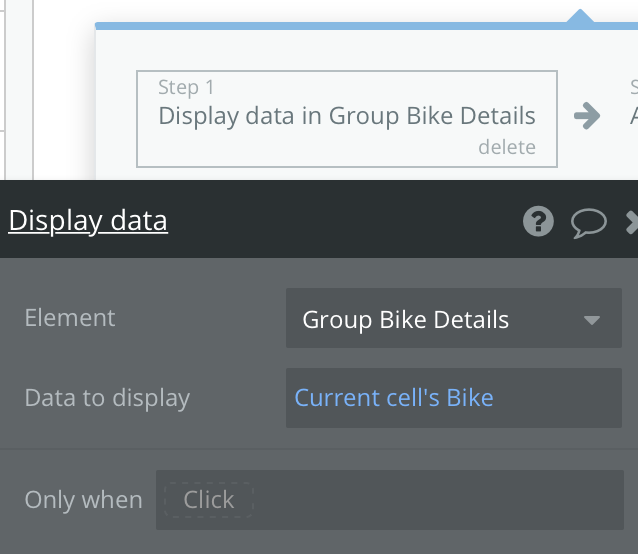638x554 pixels.
Task: Click the triangle pointer atop the workflow box
Action: coord(580,17)
